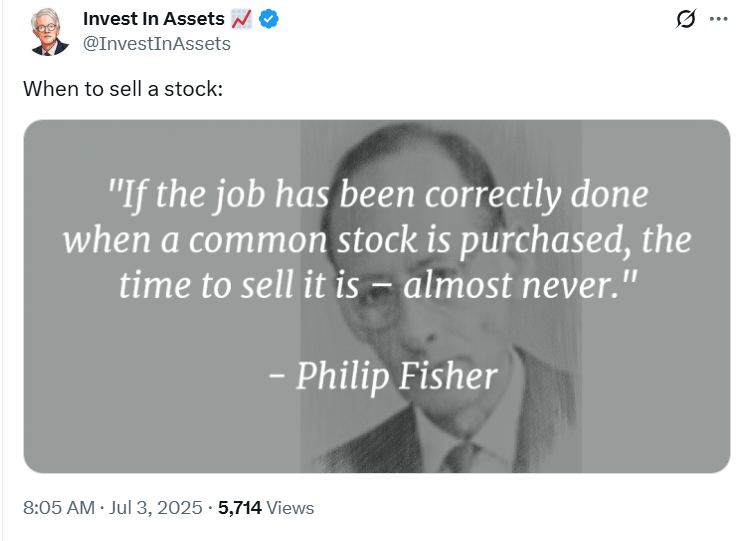Screen dimensions: 748x541
Task: Click the blue verified checkmark badge
Action: (x=269, y=19)
